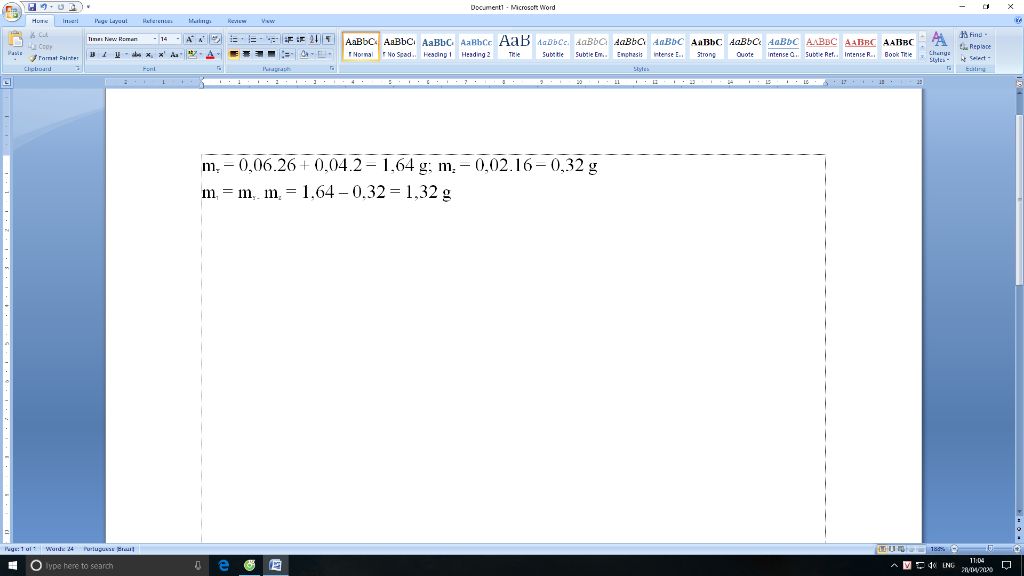Undo the last action in Quick Access Toolbar

coord(44,7)
